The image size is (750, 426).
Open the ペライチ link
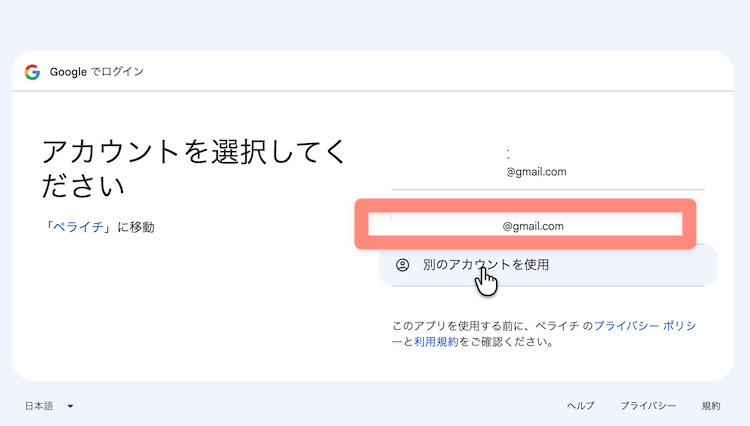[x=78, y=227]
